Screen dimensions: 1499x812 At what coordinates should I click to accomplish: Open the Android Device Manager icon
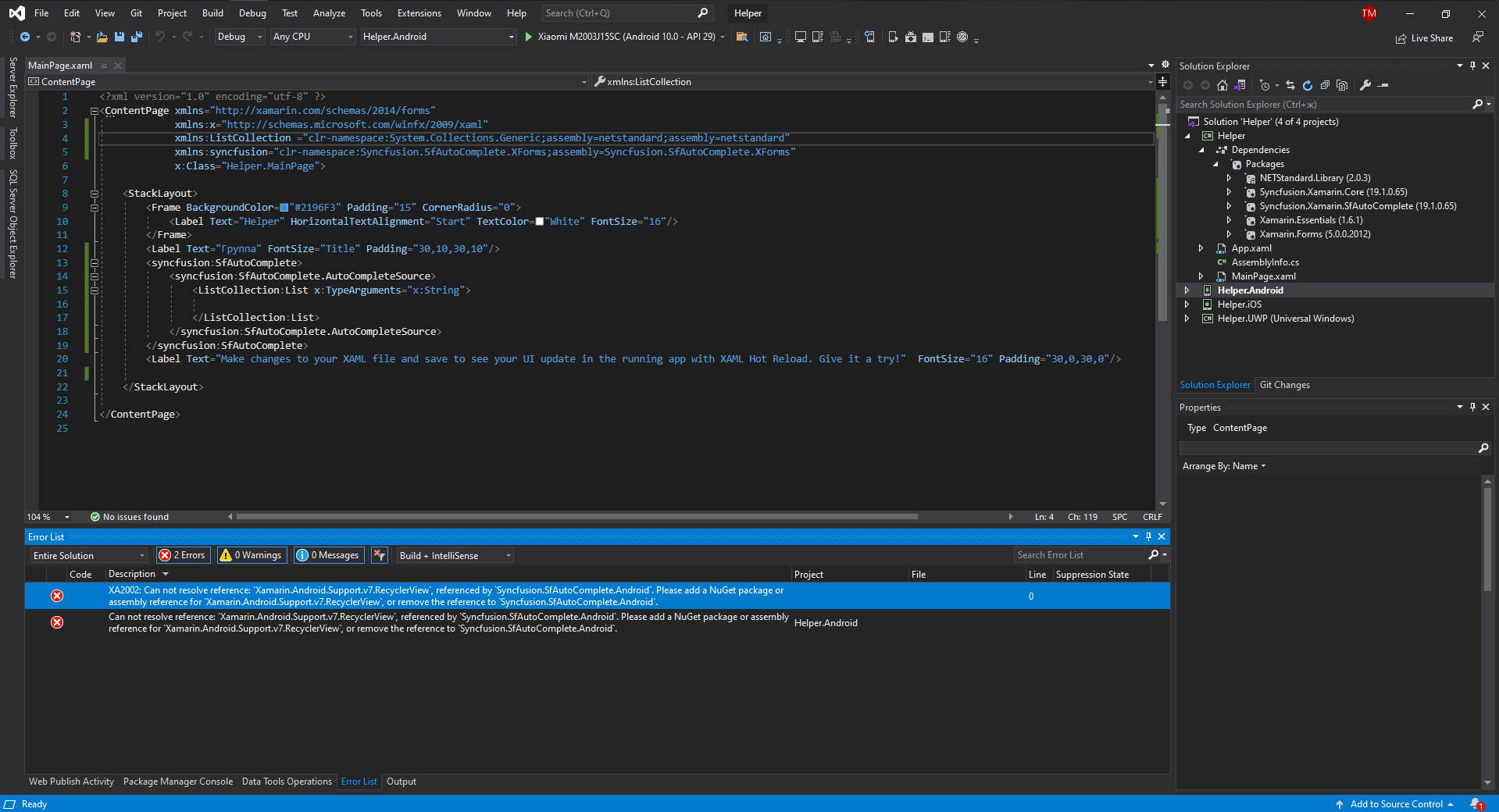click(x=893, y=37)
